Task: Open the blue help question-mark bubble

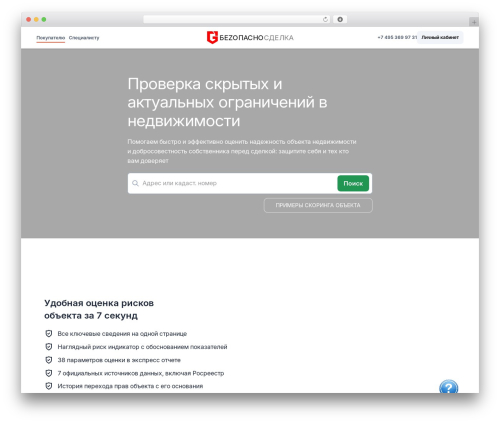Action: (x=448, y=387)
